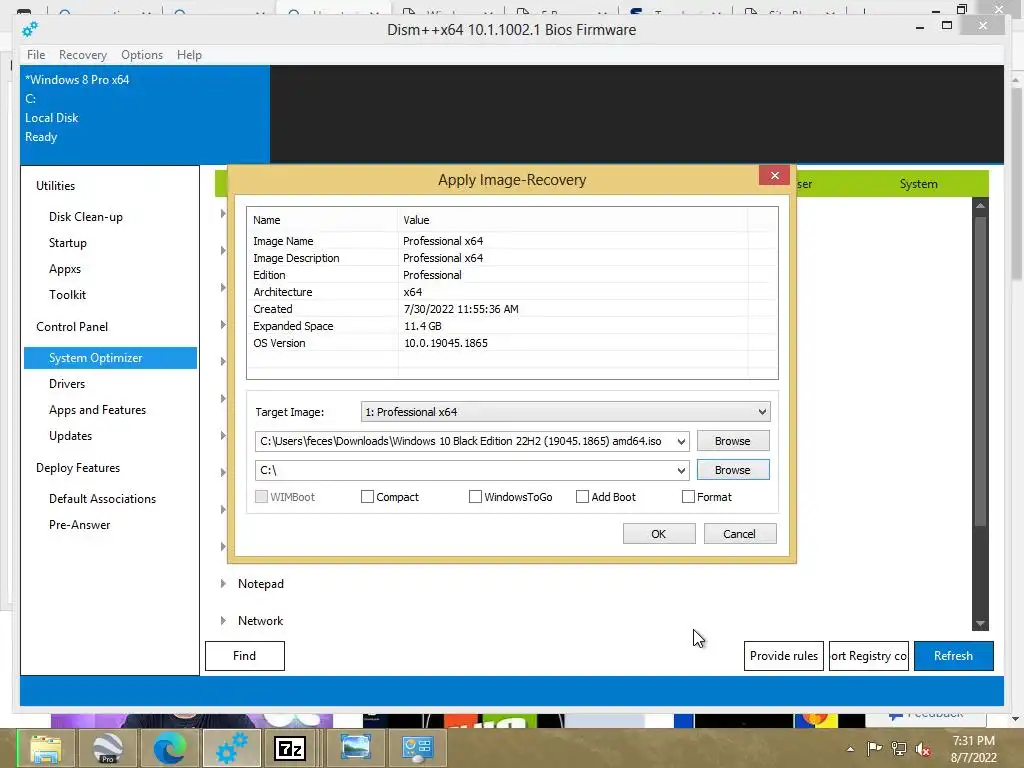Check the Add Boot option
This screenshot has height=768, width=1024.
point(583,497)
